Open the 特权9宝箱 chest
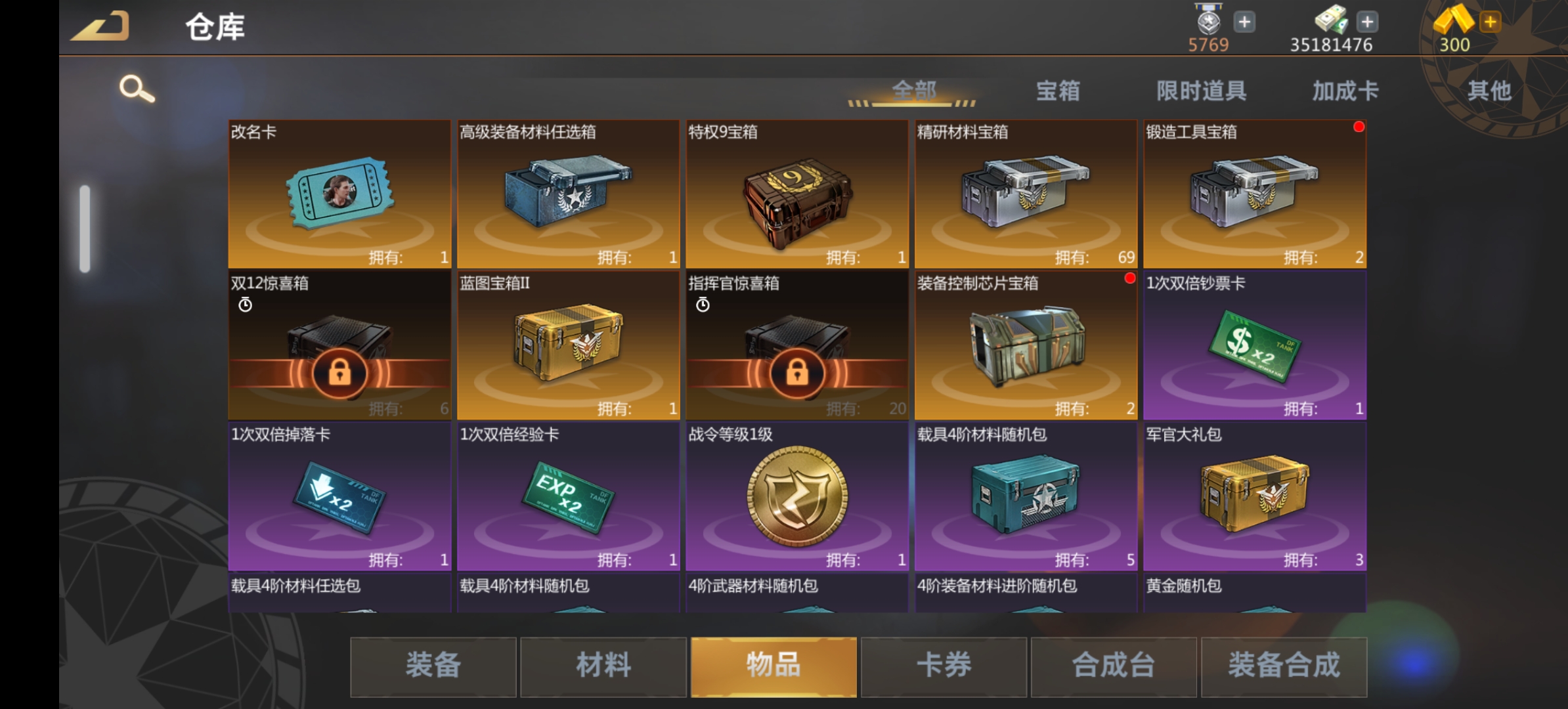 tap(797, 194)
